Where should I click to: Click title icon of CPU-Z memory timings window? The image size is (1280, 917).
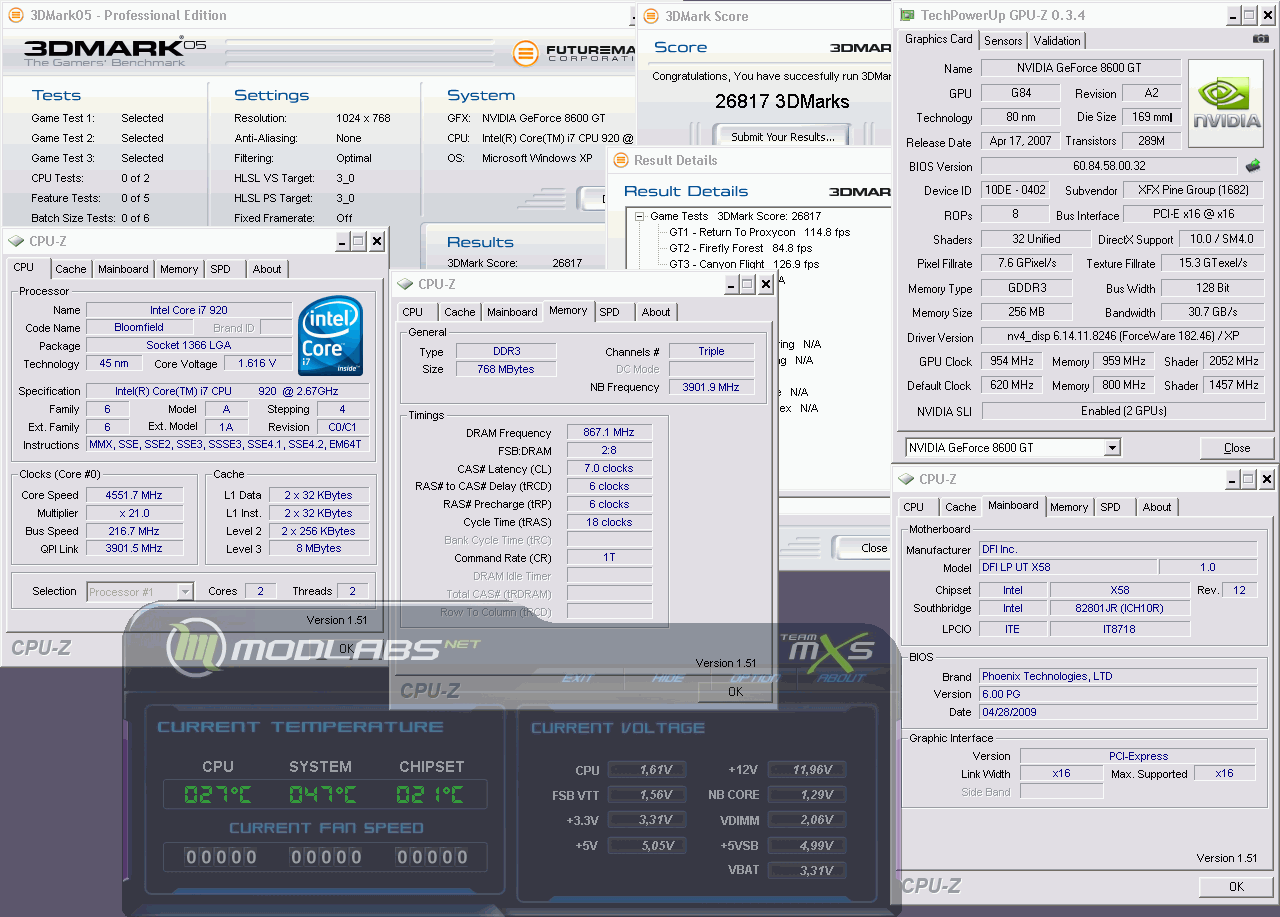point(405,284)
